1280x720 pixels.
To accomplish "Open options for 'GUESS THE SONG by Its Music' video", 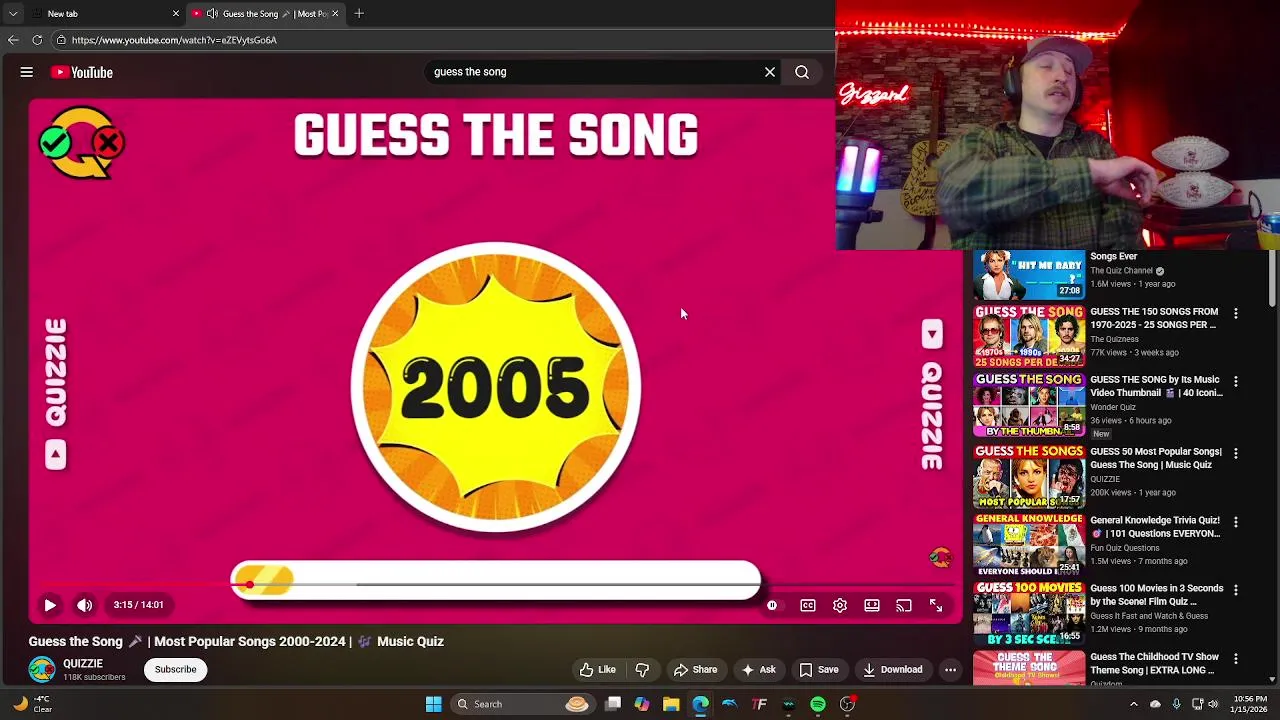I will tap(1236, 382).
